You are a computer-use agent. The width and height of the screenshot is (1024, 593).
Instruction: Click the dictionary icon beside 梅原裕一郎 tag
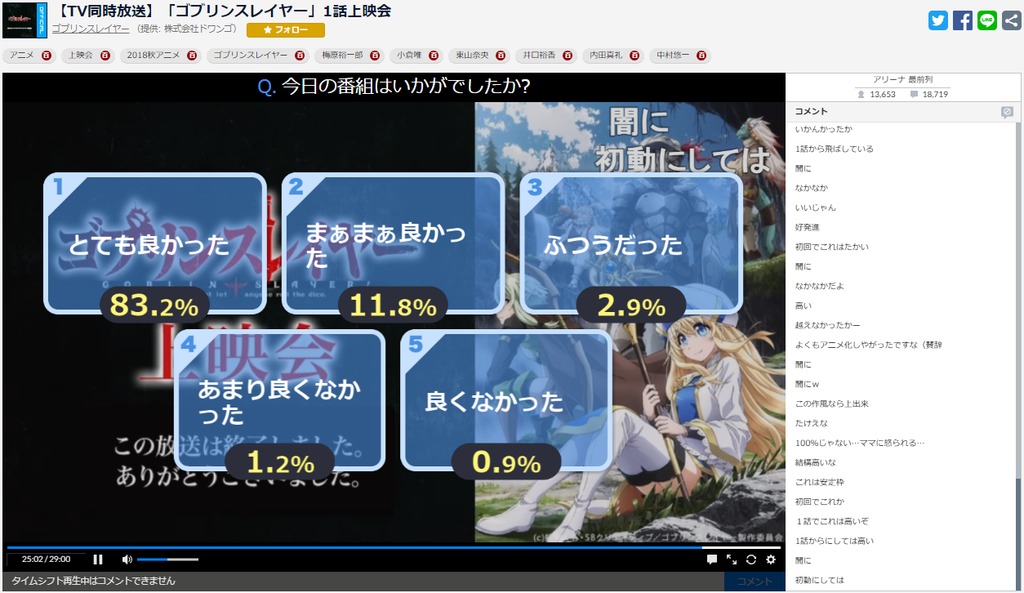coord(375,56)
